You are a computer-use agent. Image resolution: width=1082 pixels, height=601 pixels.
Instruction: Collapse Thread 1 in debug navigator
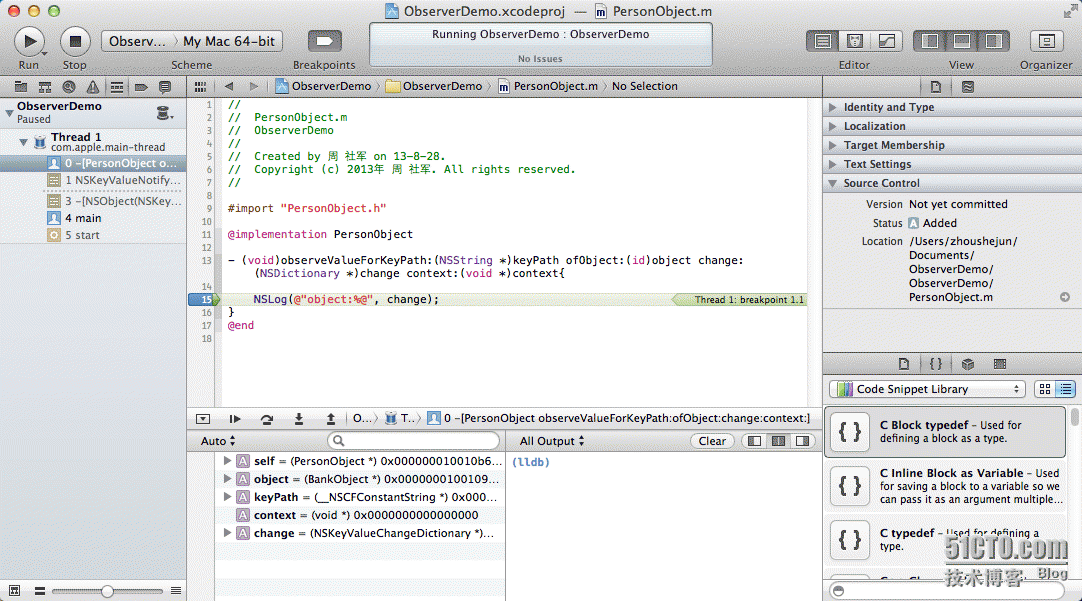(23, 142)
